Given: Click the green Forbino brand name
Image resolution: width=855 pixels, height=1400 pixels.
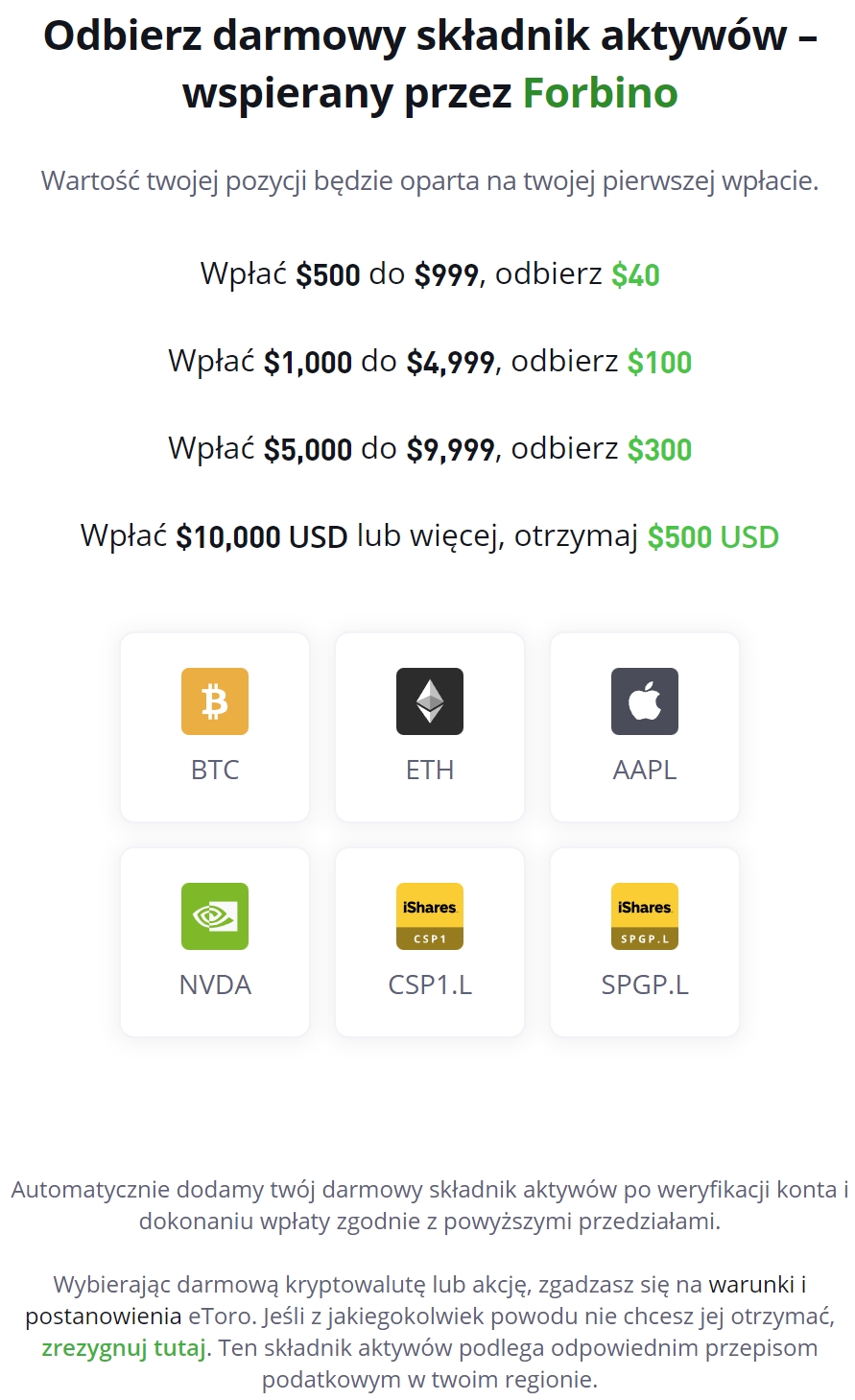Looking at the screenshot, I should point(600,93).
